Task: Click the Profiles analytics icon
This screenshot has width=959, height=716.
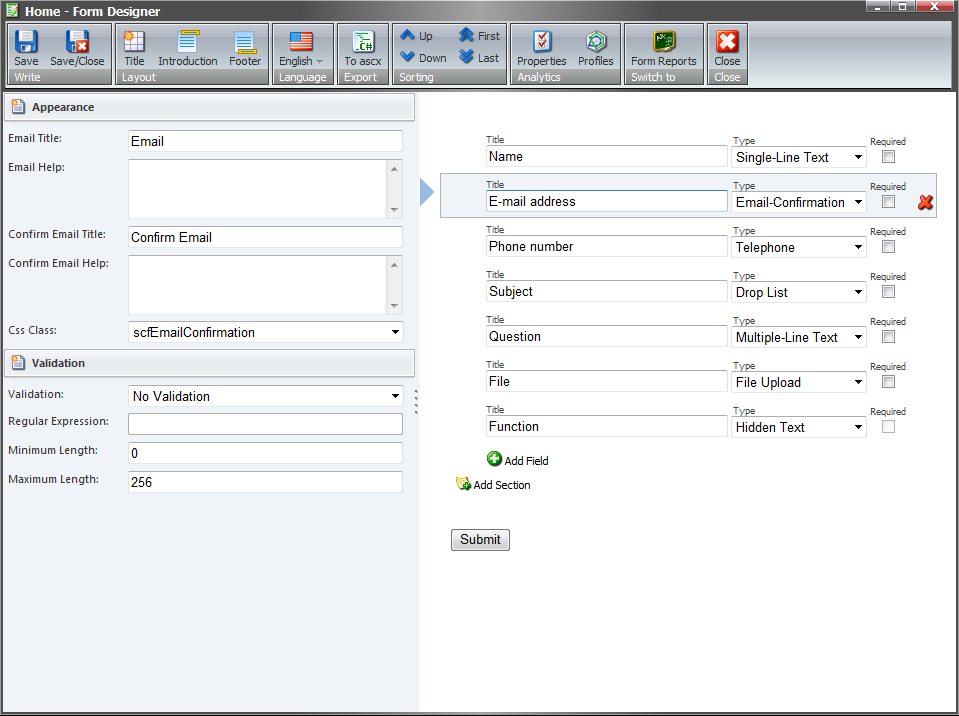Action: 595,47
